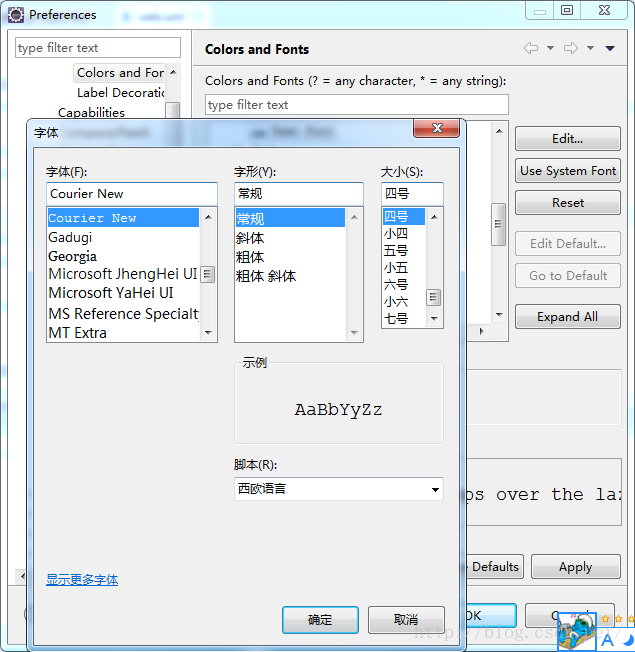635x652 pixels.
Task: Click the 取消 button in font dialog
Action: [x=406, y=620]
